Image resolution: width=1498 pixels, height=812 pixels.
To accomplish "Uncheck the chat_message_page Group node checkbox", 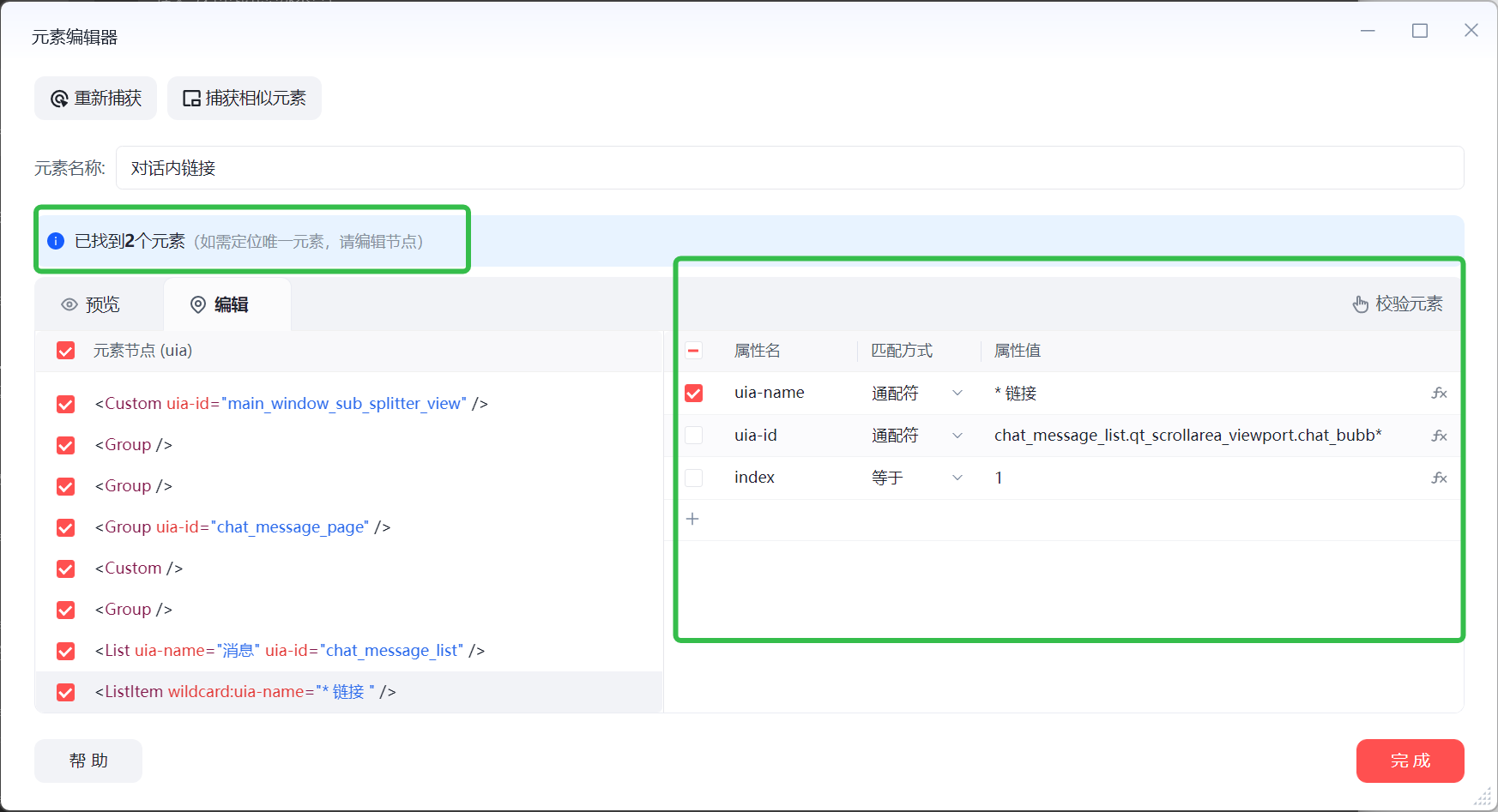I will coord(65,527).
